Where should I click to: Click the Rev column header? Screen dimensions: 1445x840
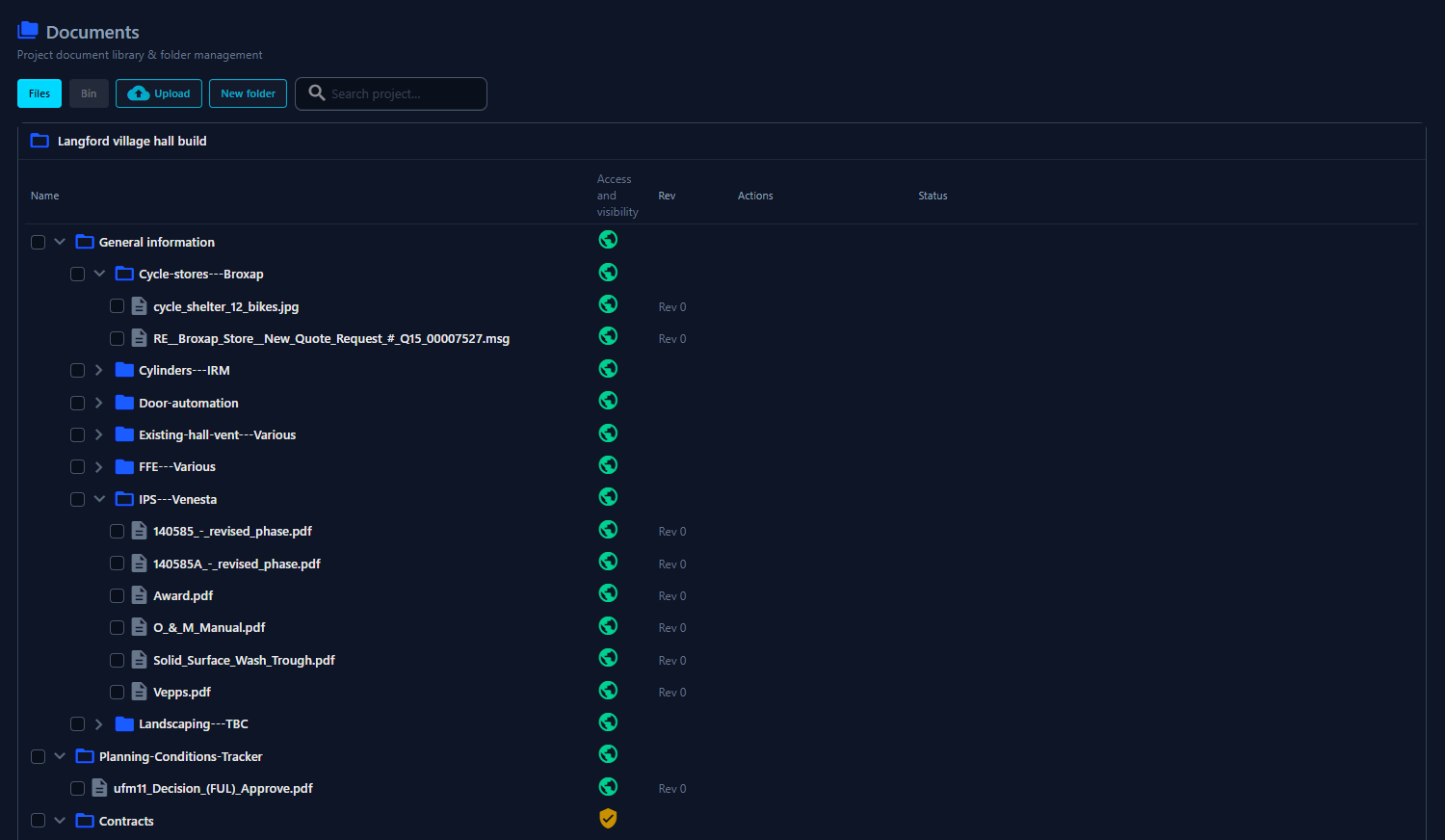tap(667, 196)
